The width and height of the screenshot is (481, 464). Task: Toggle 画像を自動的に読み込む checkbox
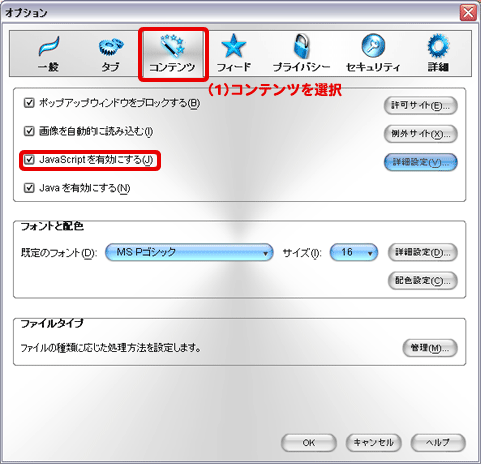coord(29,131)
